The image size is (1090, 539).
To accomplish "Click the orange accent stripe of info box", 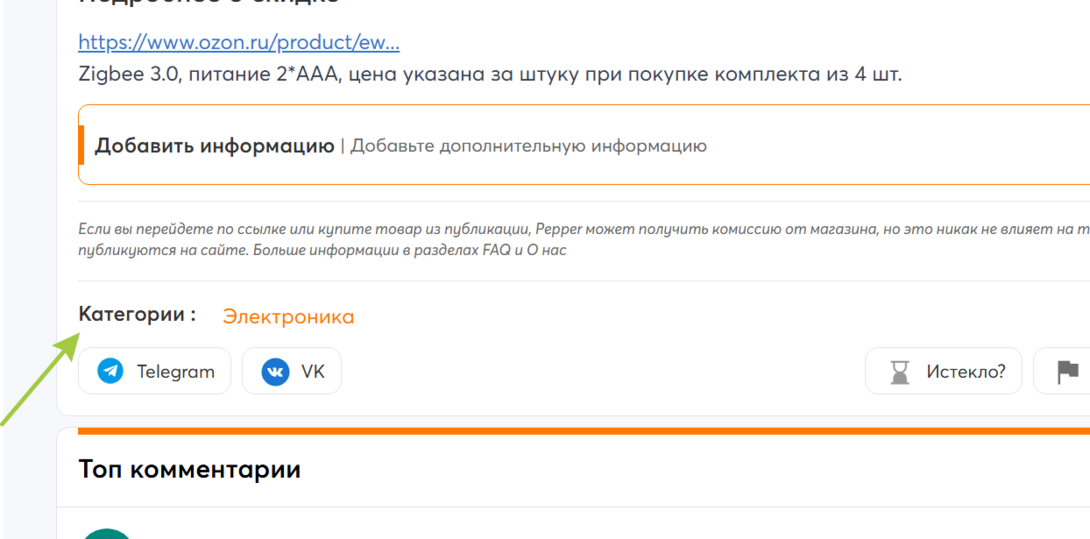I will pyautogui.click(x=81, y=145).
